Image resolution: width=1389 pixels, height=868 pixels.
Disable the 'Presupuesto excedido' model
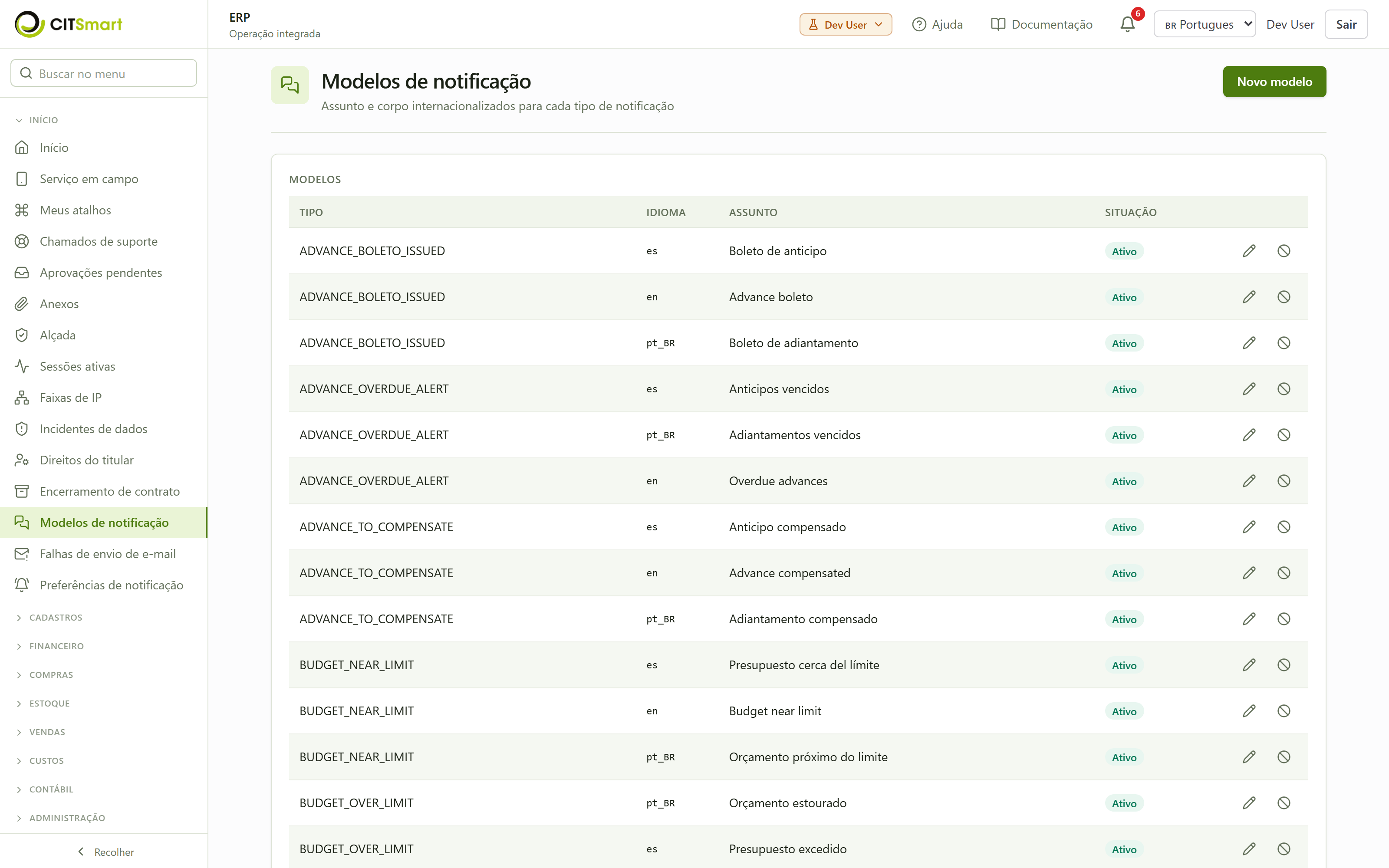point(1284,848)
